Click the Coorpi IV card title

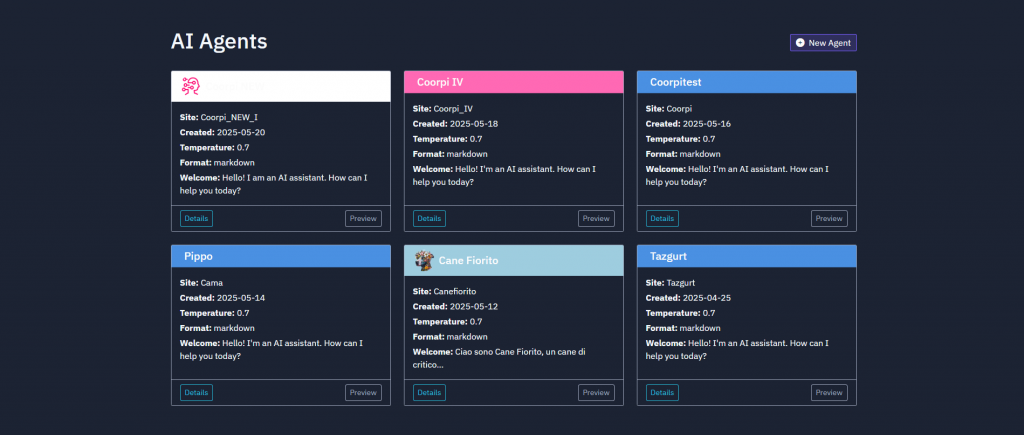[440, 82]
